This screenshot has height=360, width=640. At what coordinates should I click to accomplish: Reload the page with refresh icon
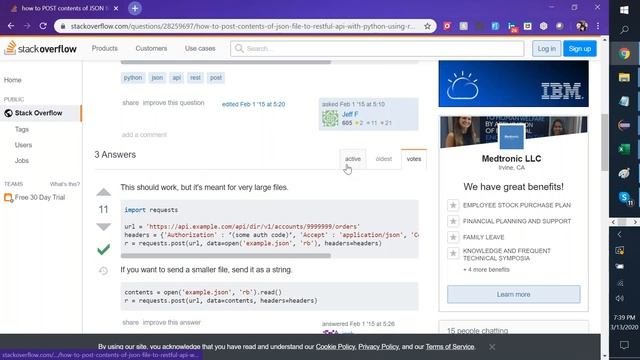coord(43,26)
